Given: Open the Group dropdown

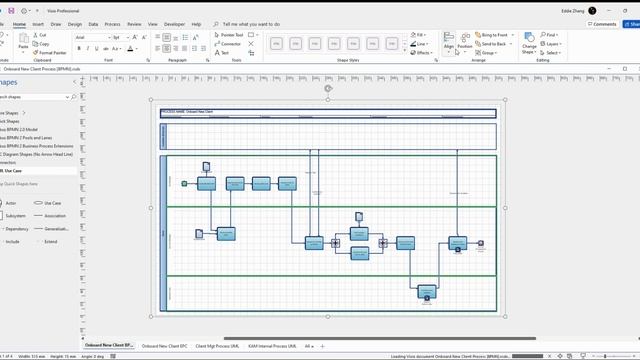Looking at the screenshot, I should pyautogui.click(x=486, y=53).
